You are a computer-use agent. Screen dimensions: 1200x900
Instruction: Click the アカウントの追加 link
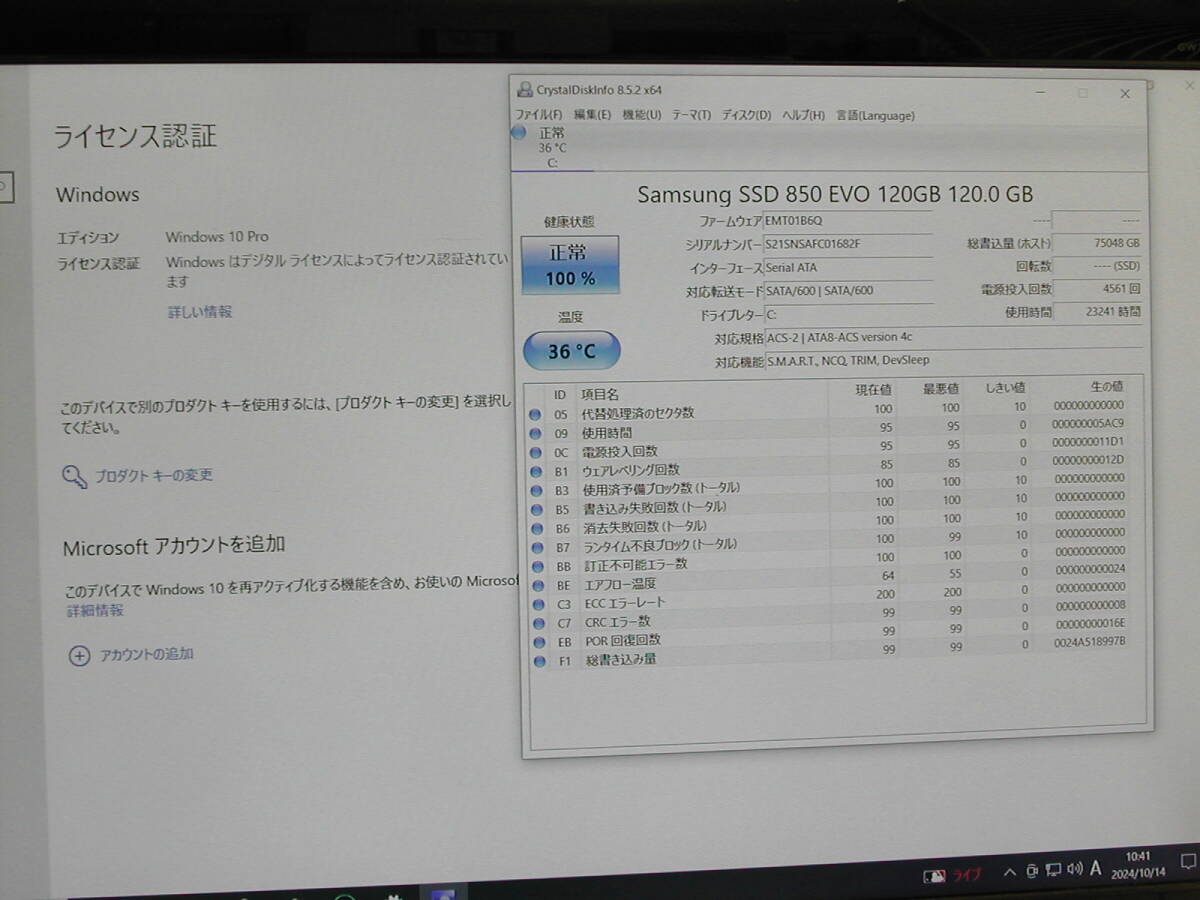[x=146, y=655]
